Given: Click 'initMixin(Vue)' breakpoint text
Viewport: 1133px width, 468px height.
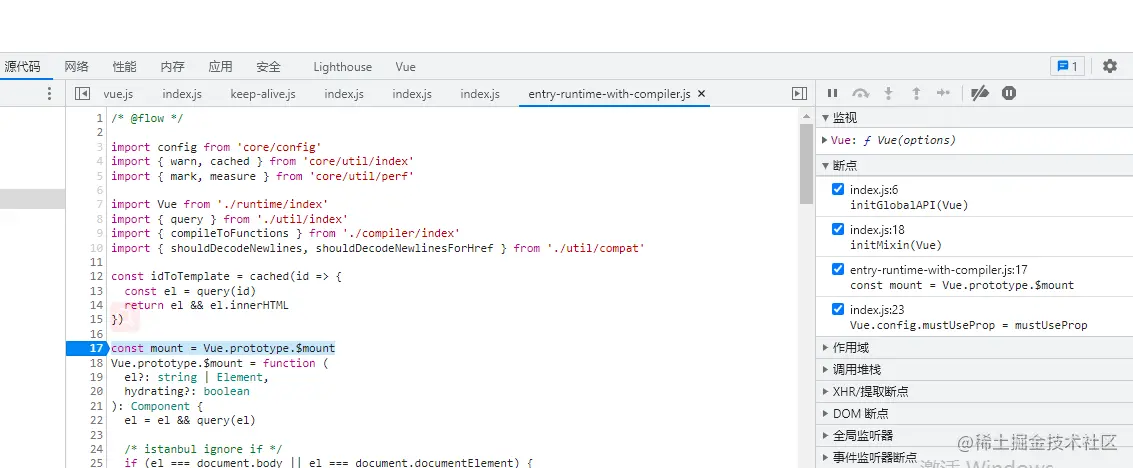Looking at the screenshot, I should [x=896, y=245].
